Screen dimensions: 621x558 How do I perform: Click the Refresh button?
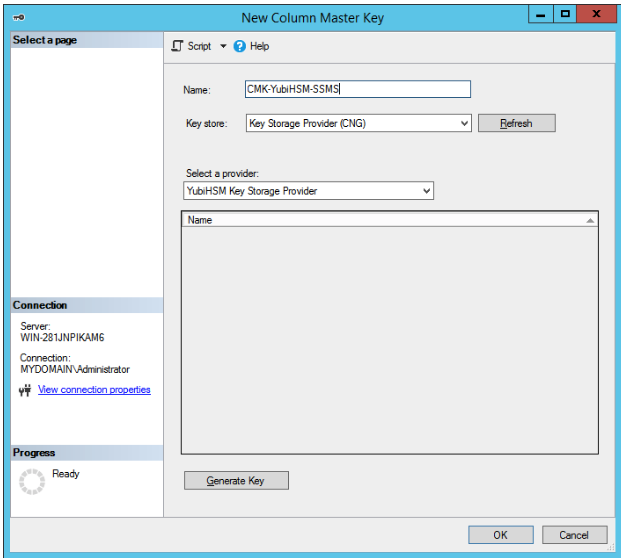point(516,123)
